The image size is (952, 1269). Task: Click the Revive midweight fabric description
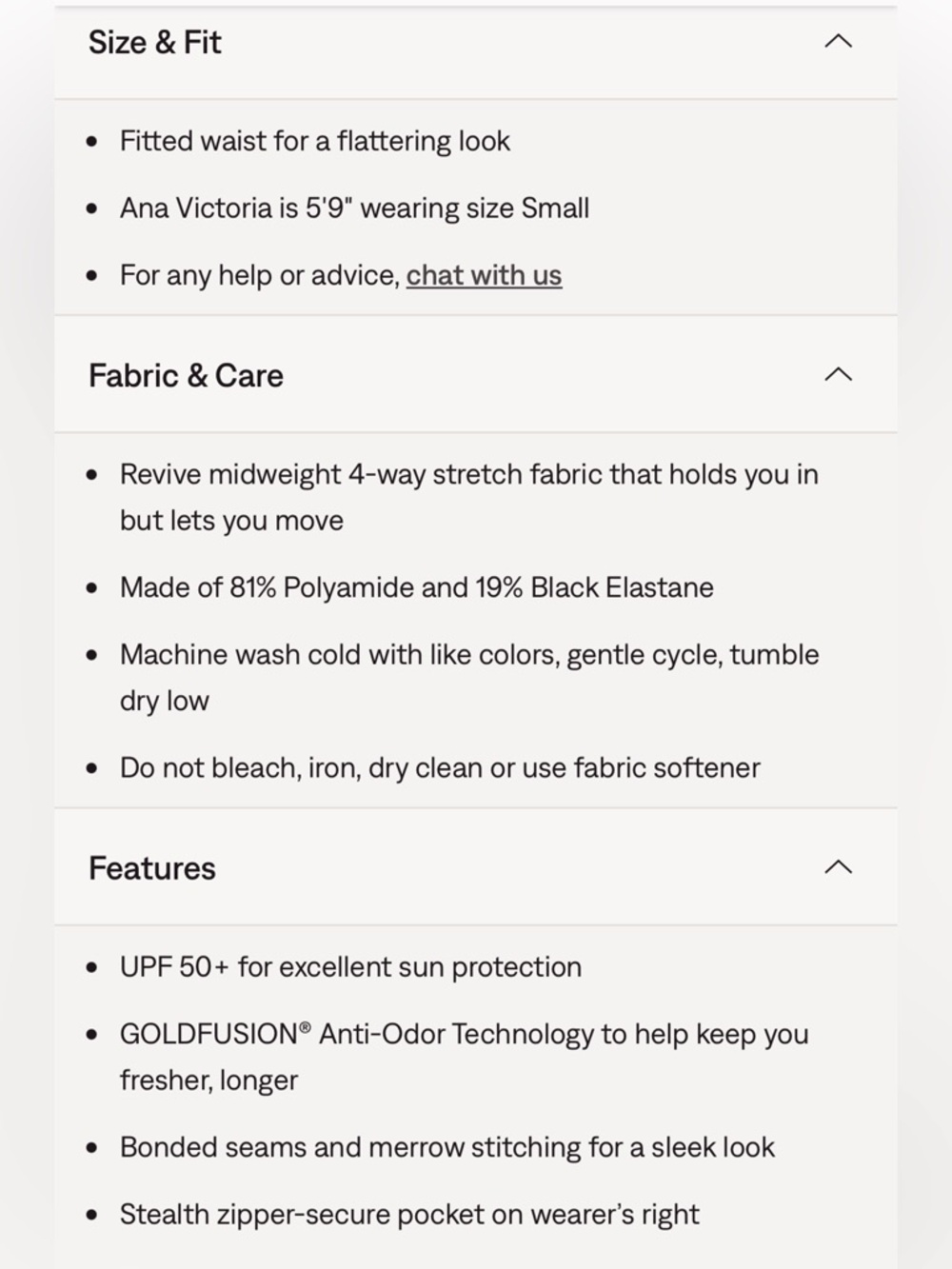468,475
